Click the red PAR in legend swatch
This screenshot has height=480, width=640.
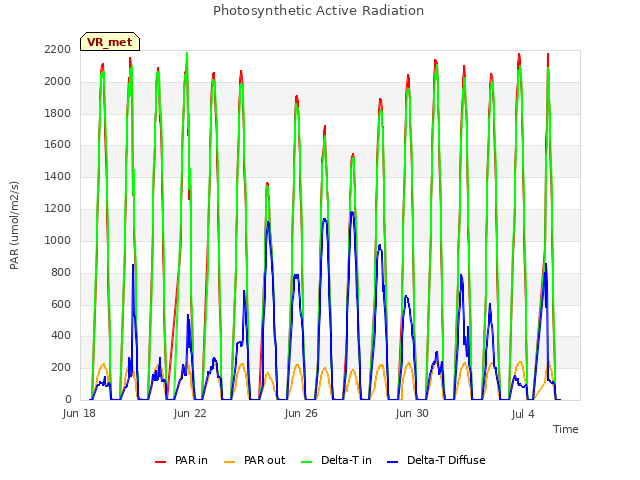tap(160, 462)
